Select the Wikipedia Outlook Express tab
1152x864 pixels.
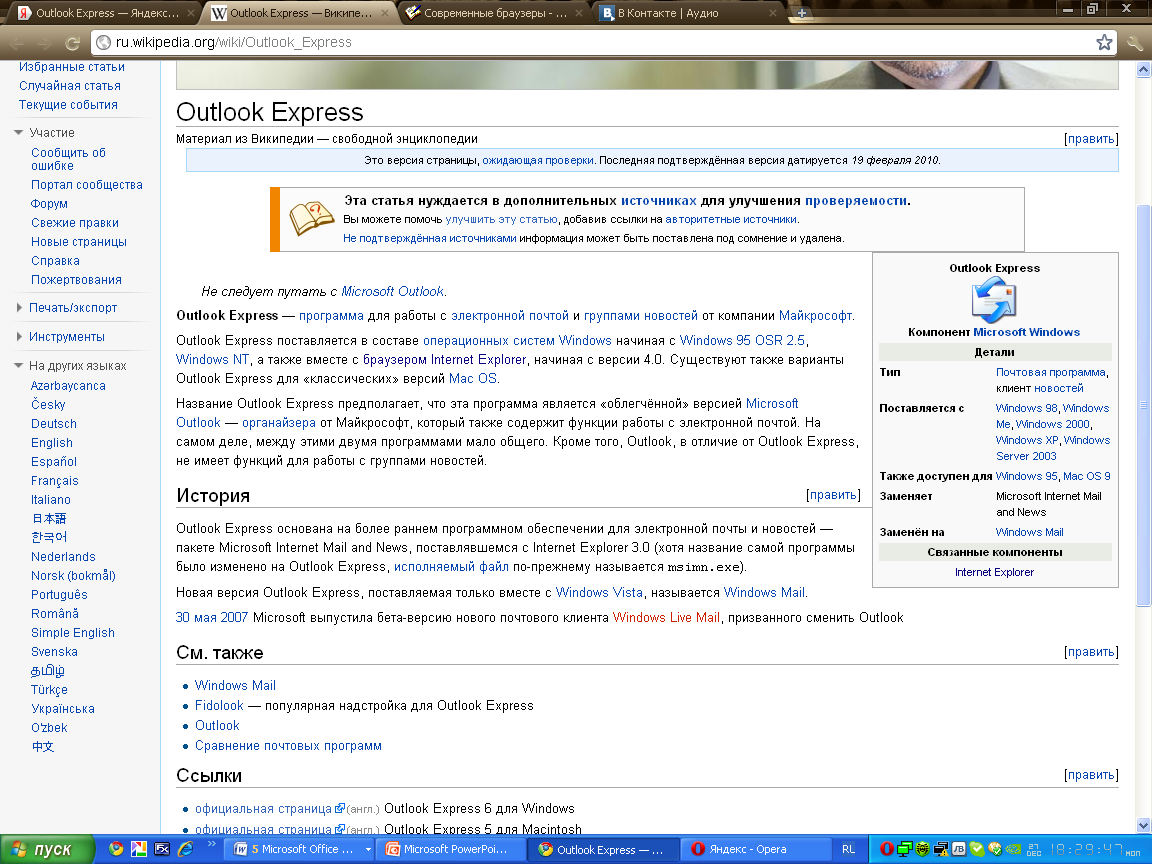[x=300, y=12]
